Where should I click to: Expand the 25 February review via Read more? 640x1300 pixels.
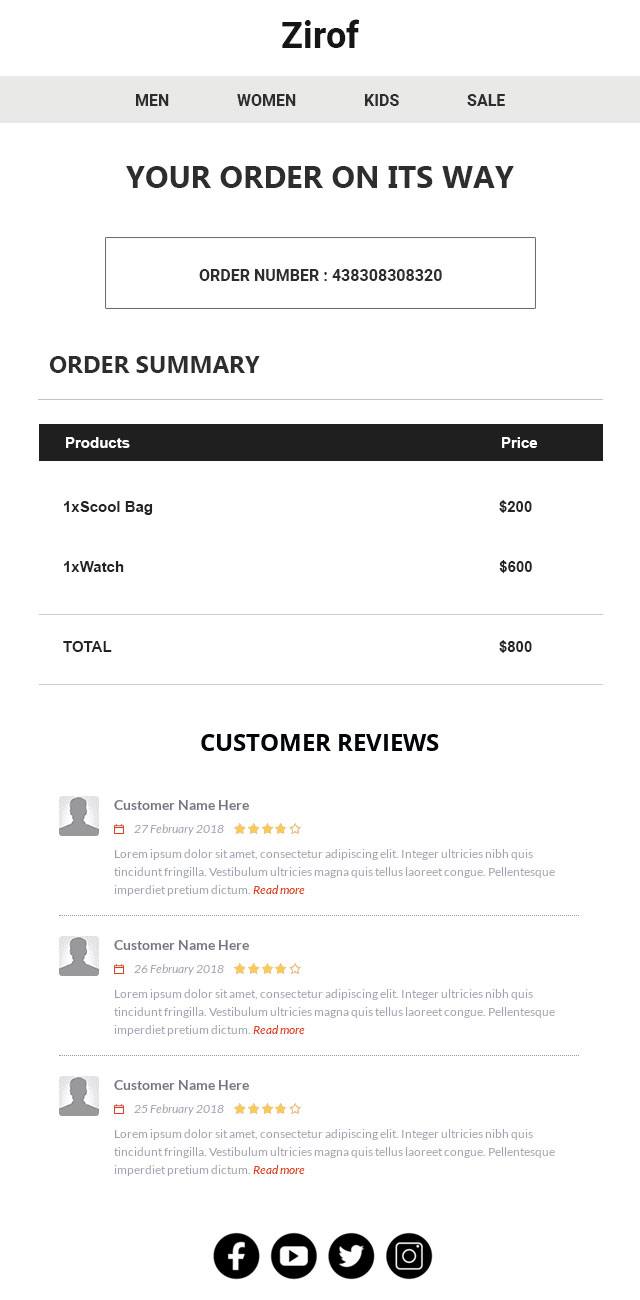tap(279, 1169)
